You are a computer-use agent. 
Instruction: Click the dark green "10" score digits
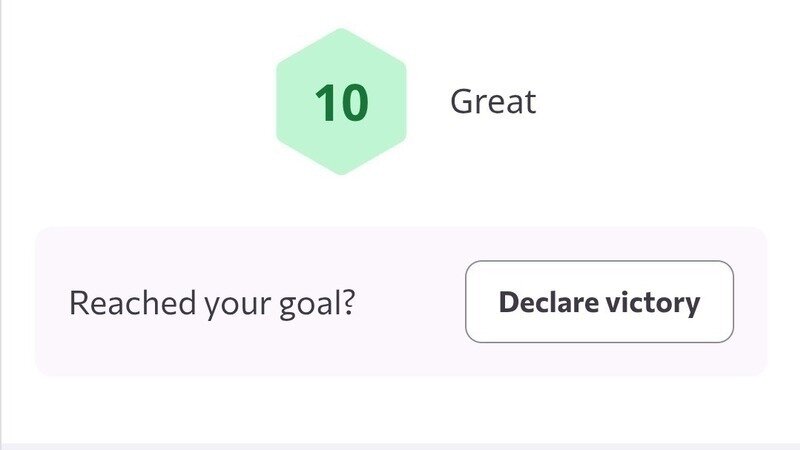[341, 103]
